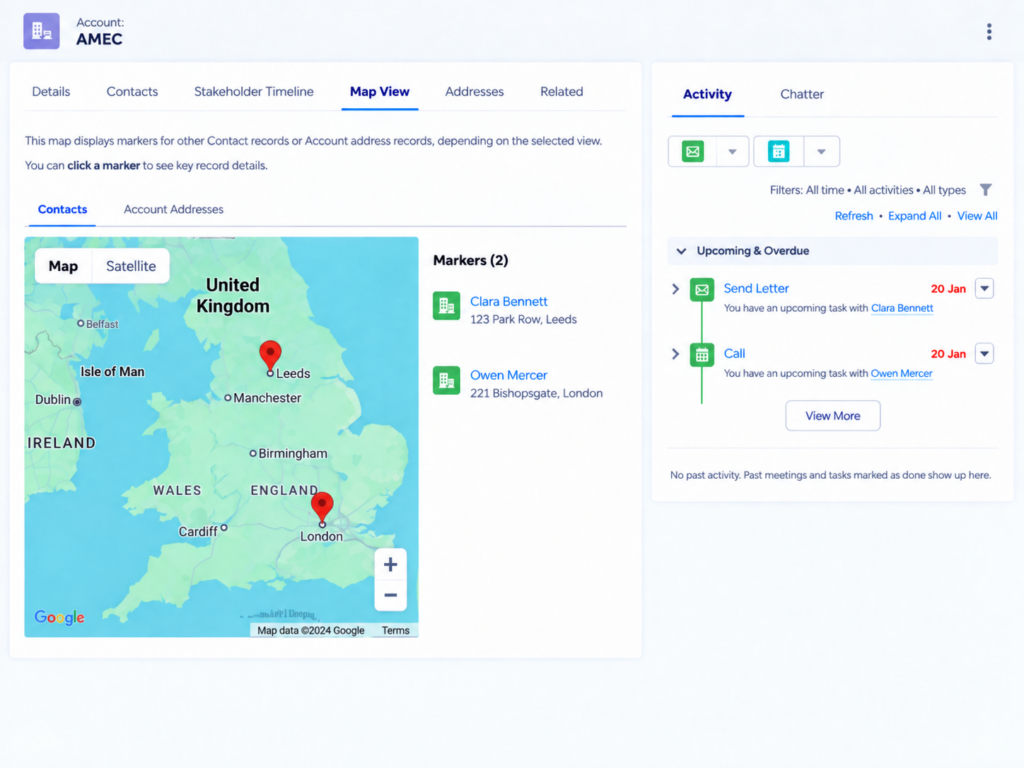
Task: Open the Related tab
Action: (561, 91)
